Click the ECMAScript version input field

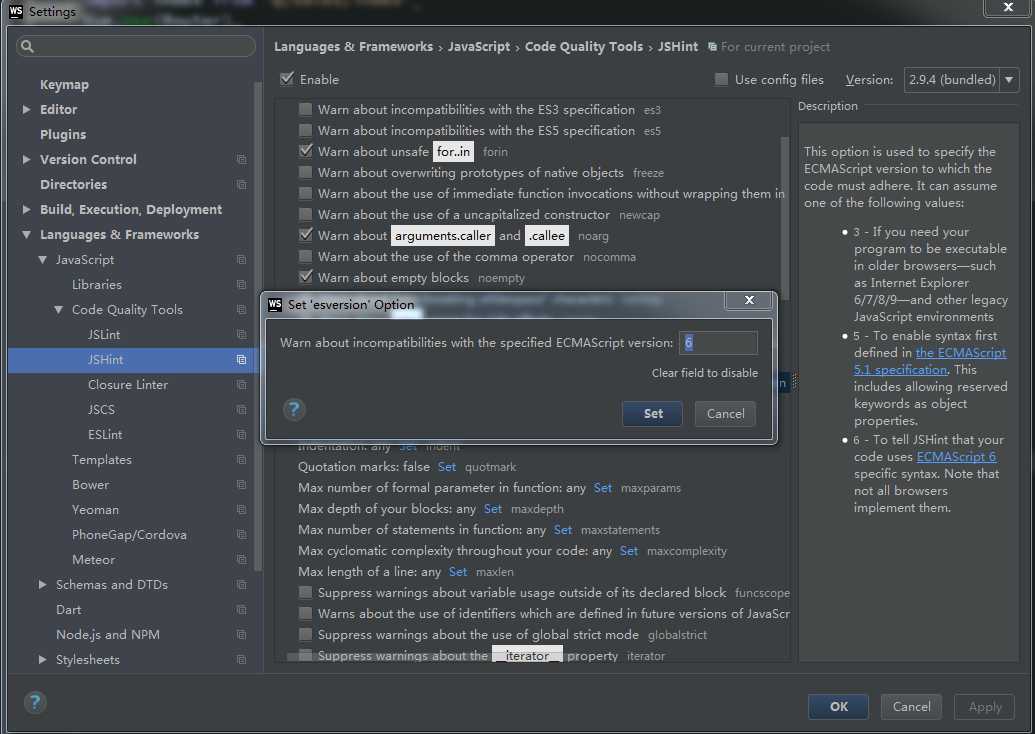[718, 343]
